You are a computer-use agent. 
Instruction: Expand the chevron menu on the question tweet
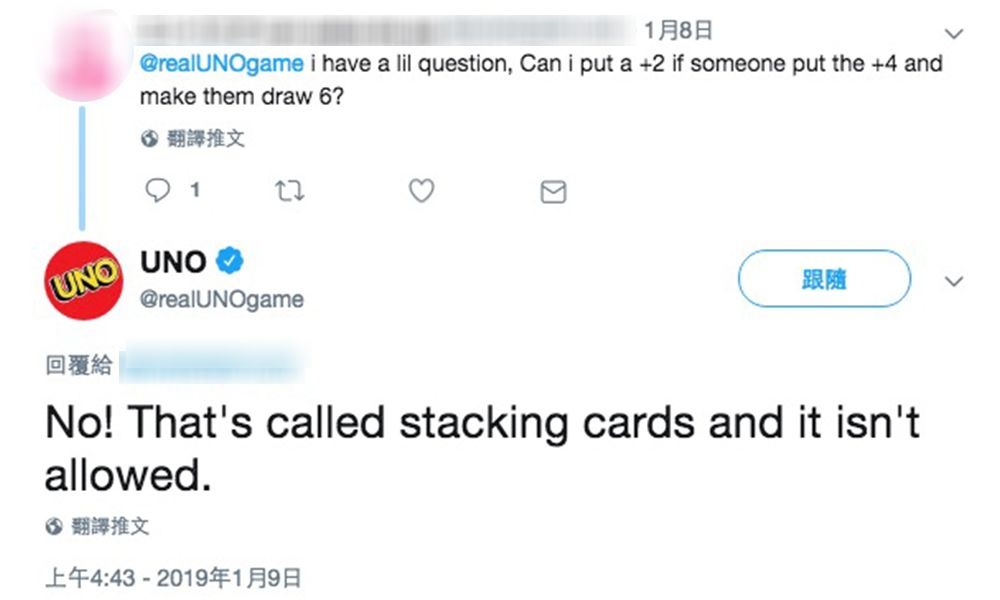pos(954,33)
